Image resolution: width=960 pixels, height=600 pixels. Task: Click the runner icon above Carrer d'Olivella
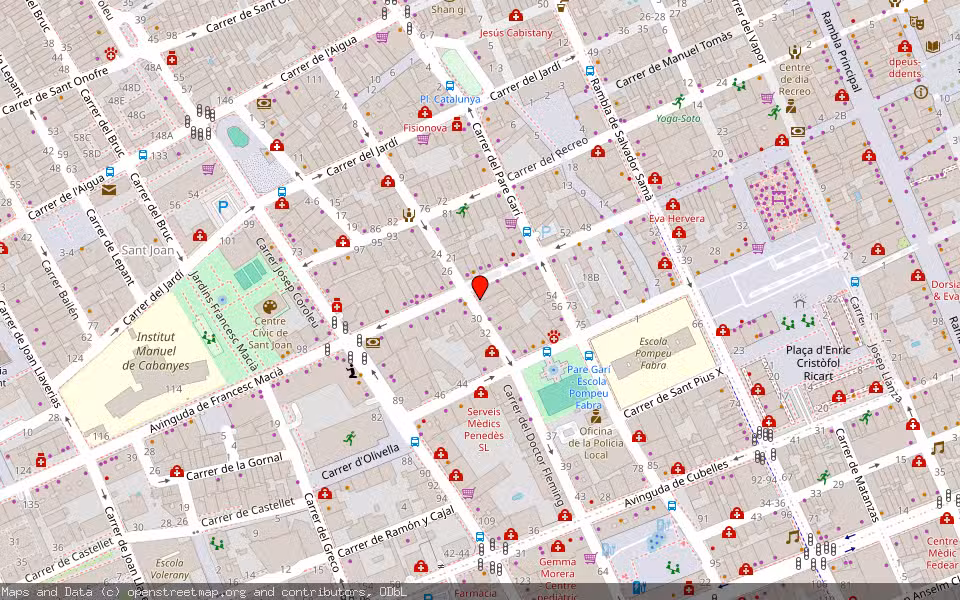[x=350, y=438]
